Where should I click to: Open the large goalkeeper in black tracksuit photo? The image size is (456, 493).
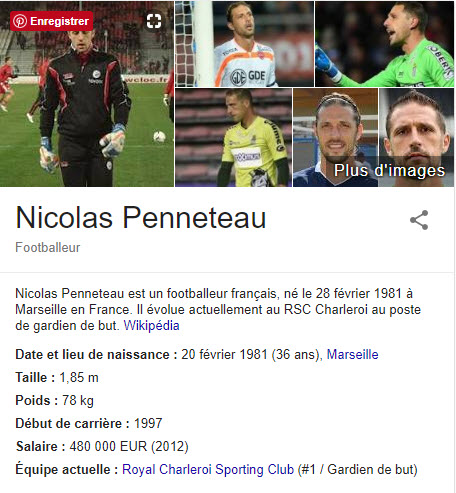87,94
